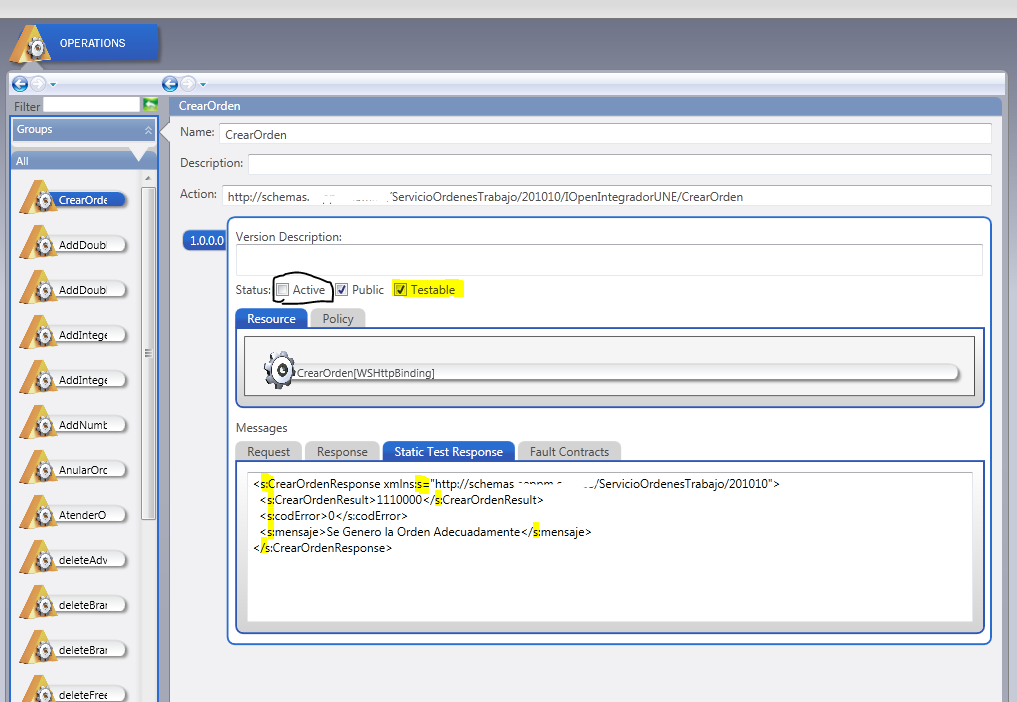
Task: Go forward using the arrow above Filter
Action: 38,84
